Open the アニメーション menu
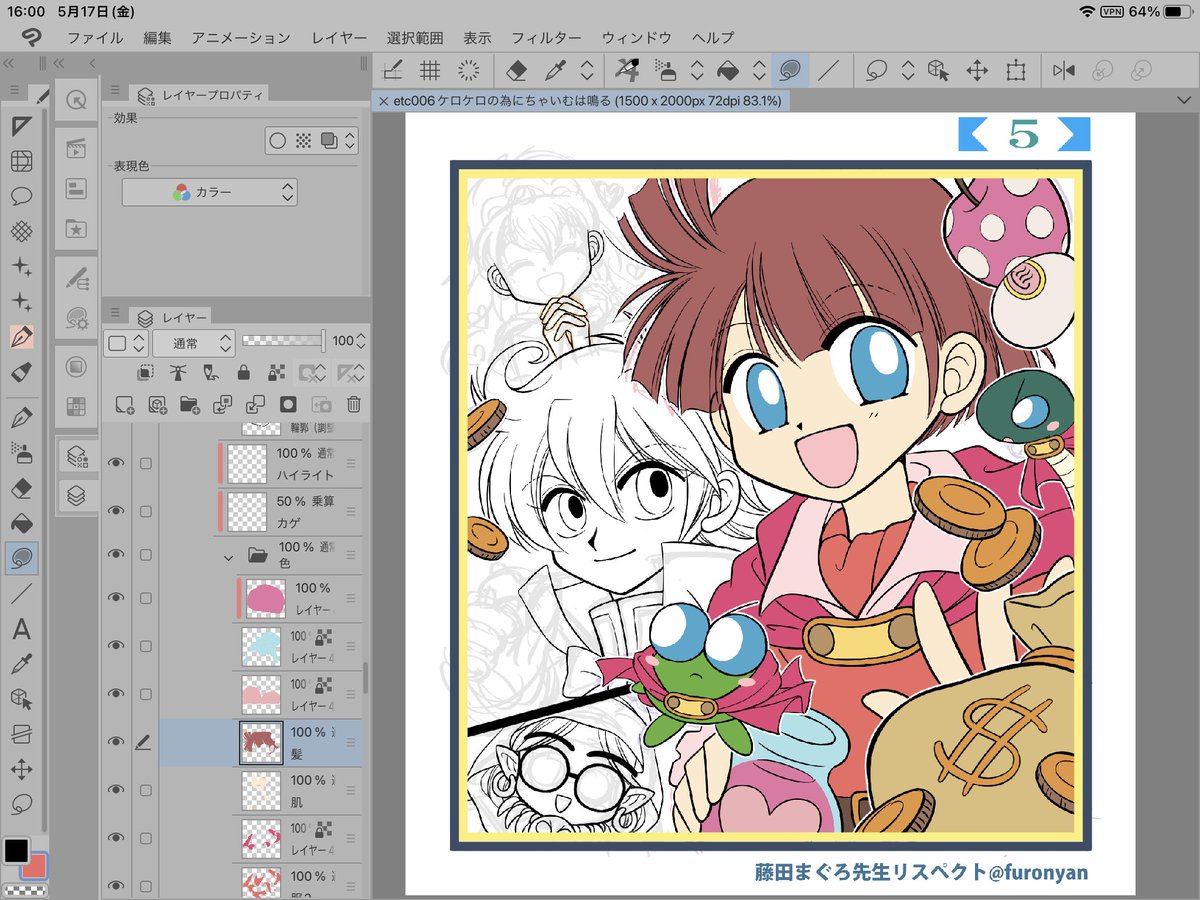The width and height of the screenshot is (1200, 900). point(241,38)
